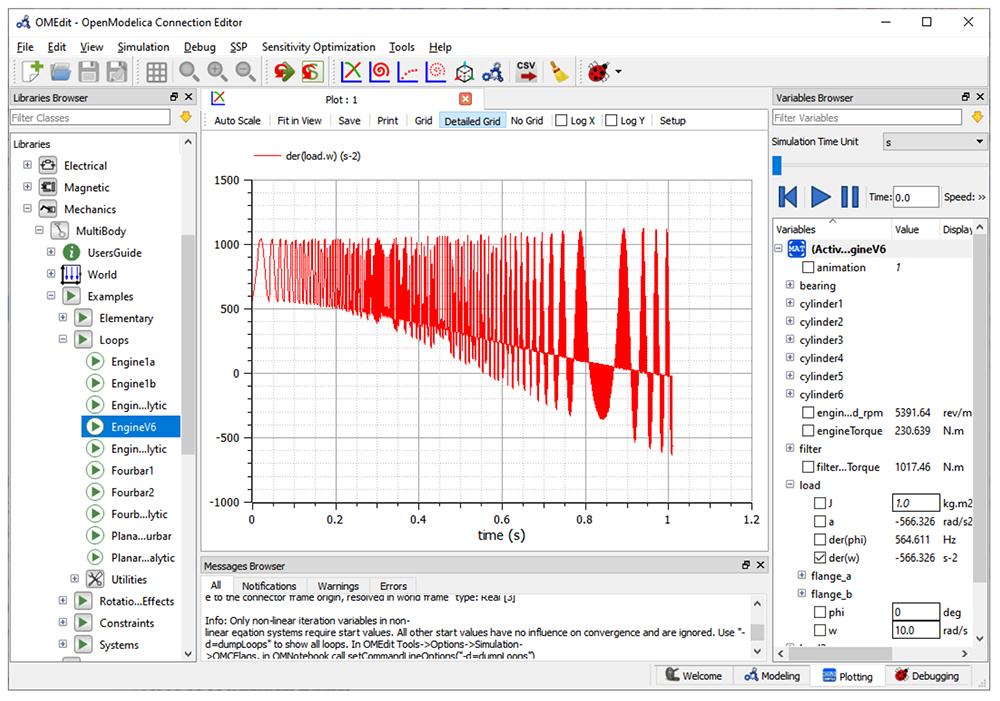Image resolution: width=1000 pixels, height=701 pixels.
Task: Expand the bearing variable node
Action: (790, 285)
